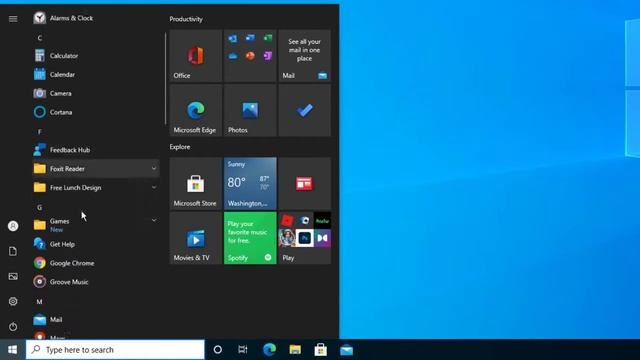Expand the Games folder
This screenshot has height=360, width=640.
(x=96, y=224)
